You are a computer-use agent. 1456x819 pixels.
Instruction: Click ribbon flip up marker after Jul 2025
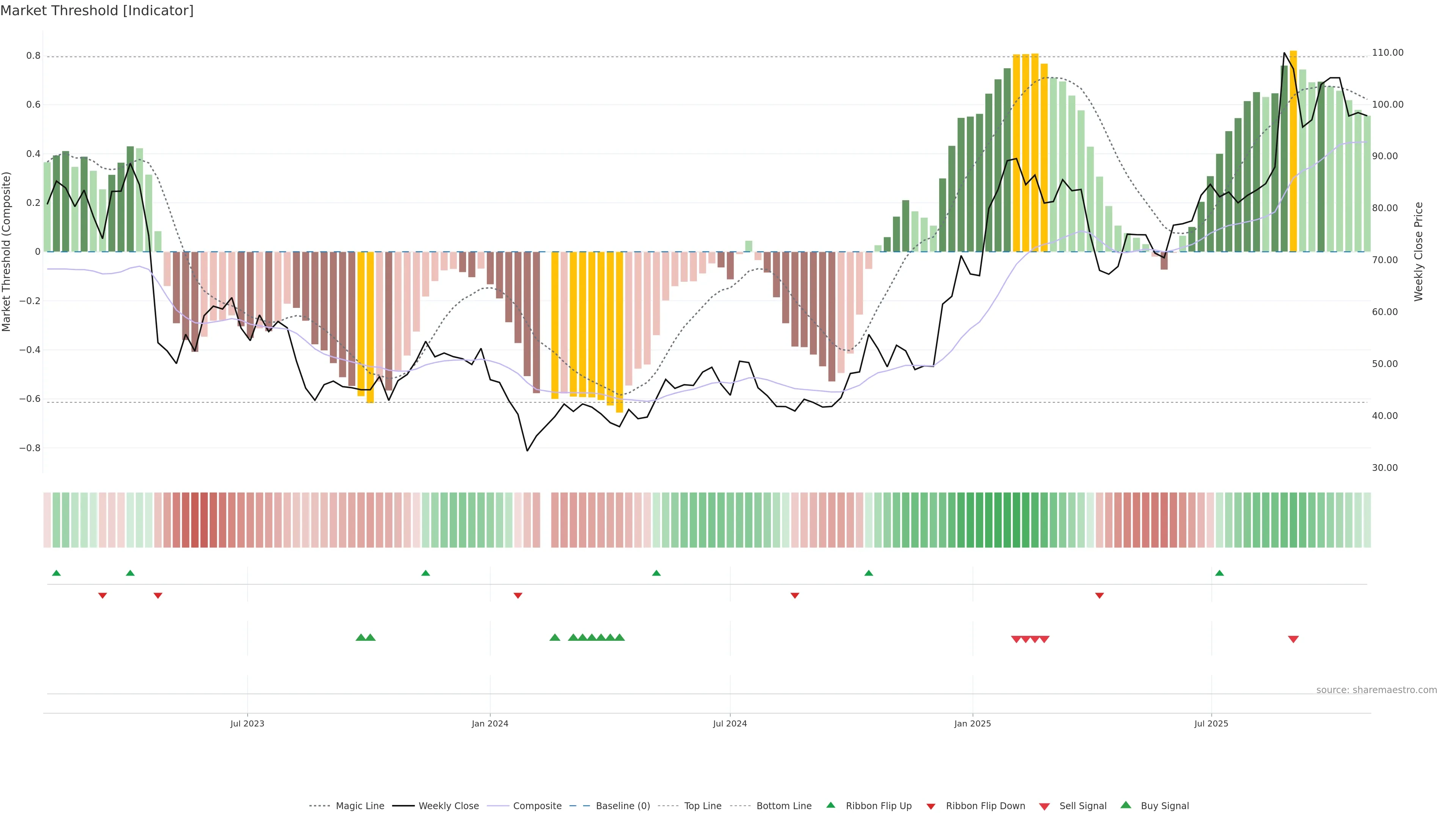(1219, 573)
